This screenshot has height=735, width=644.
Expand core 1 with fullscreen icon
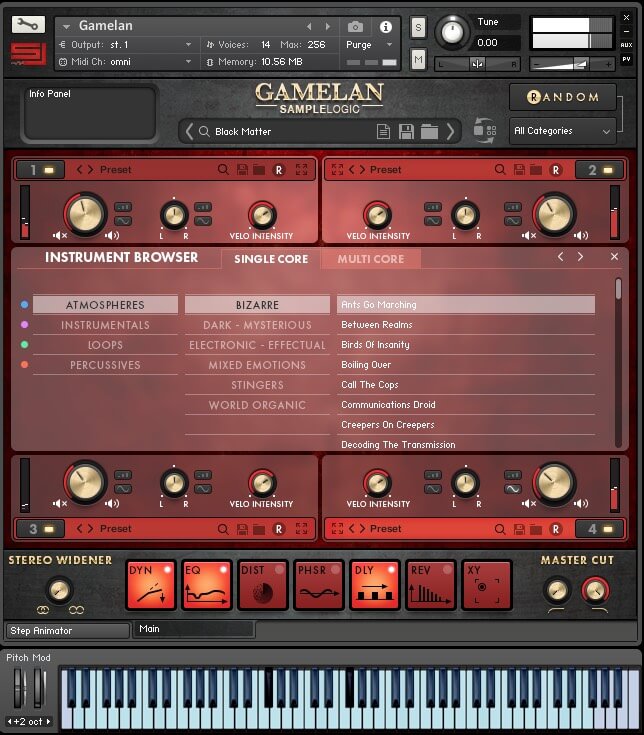[x=301, y=170]
